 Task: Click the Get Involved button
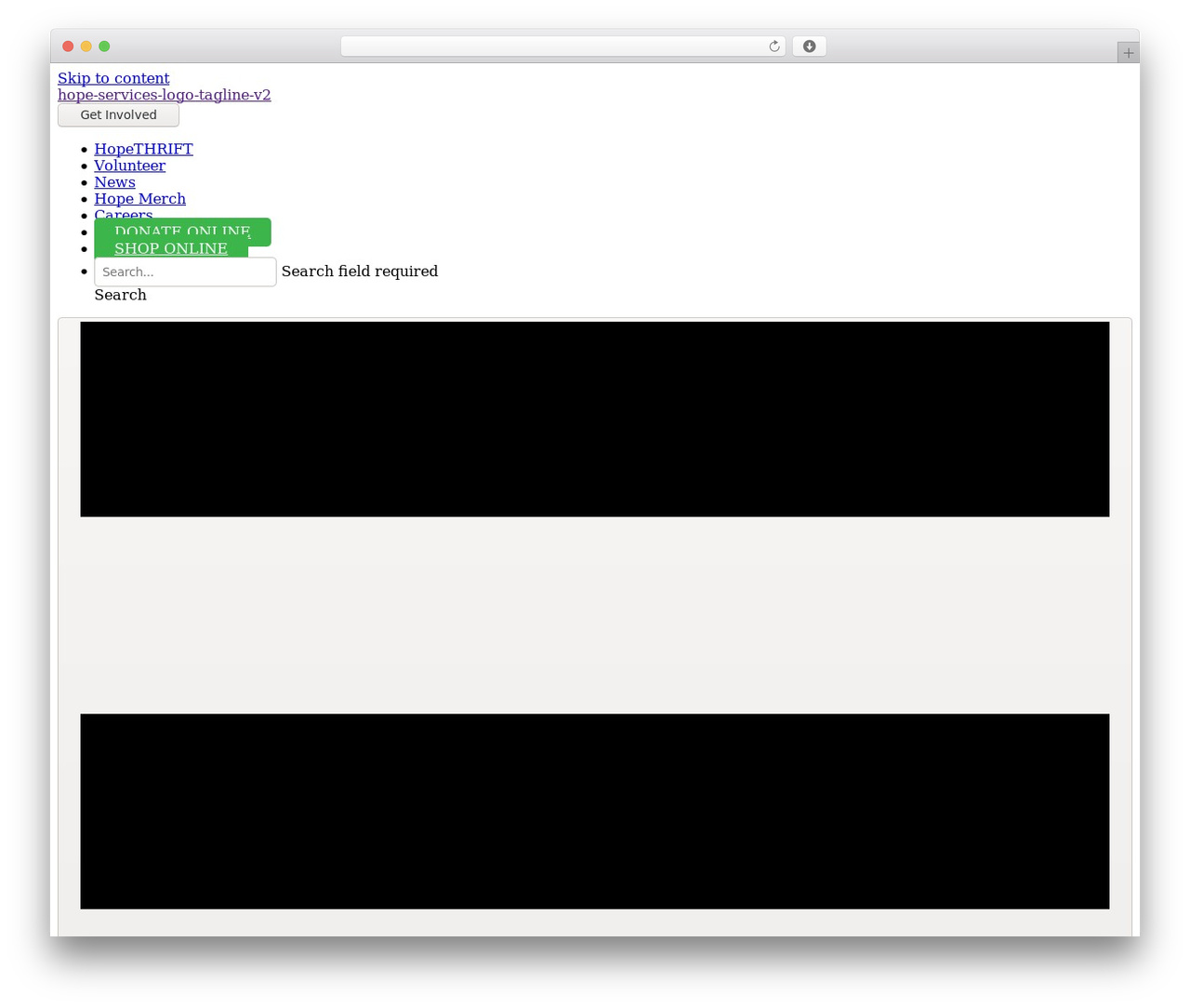pyautogui.click(x=118, y=115)
